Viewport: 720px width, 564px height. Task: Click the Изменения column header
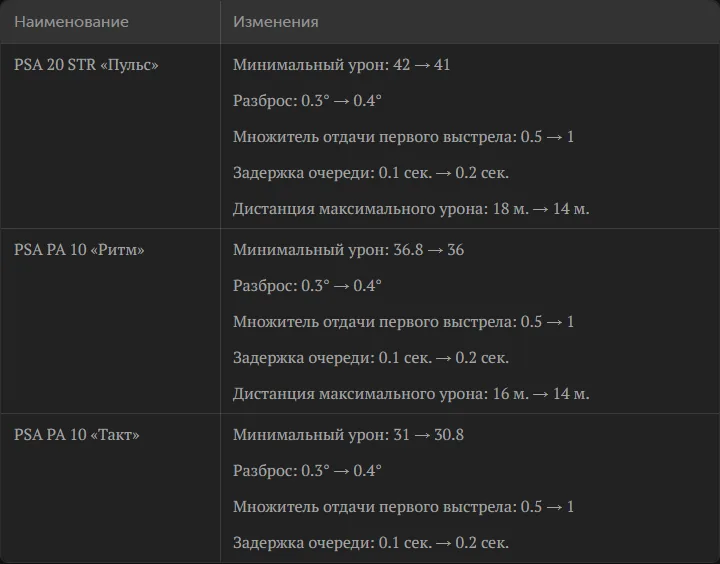coord(276,22)
